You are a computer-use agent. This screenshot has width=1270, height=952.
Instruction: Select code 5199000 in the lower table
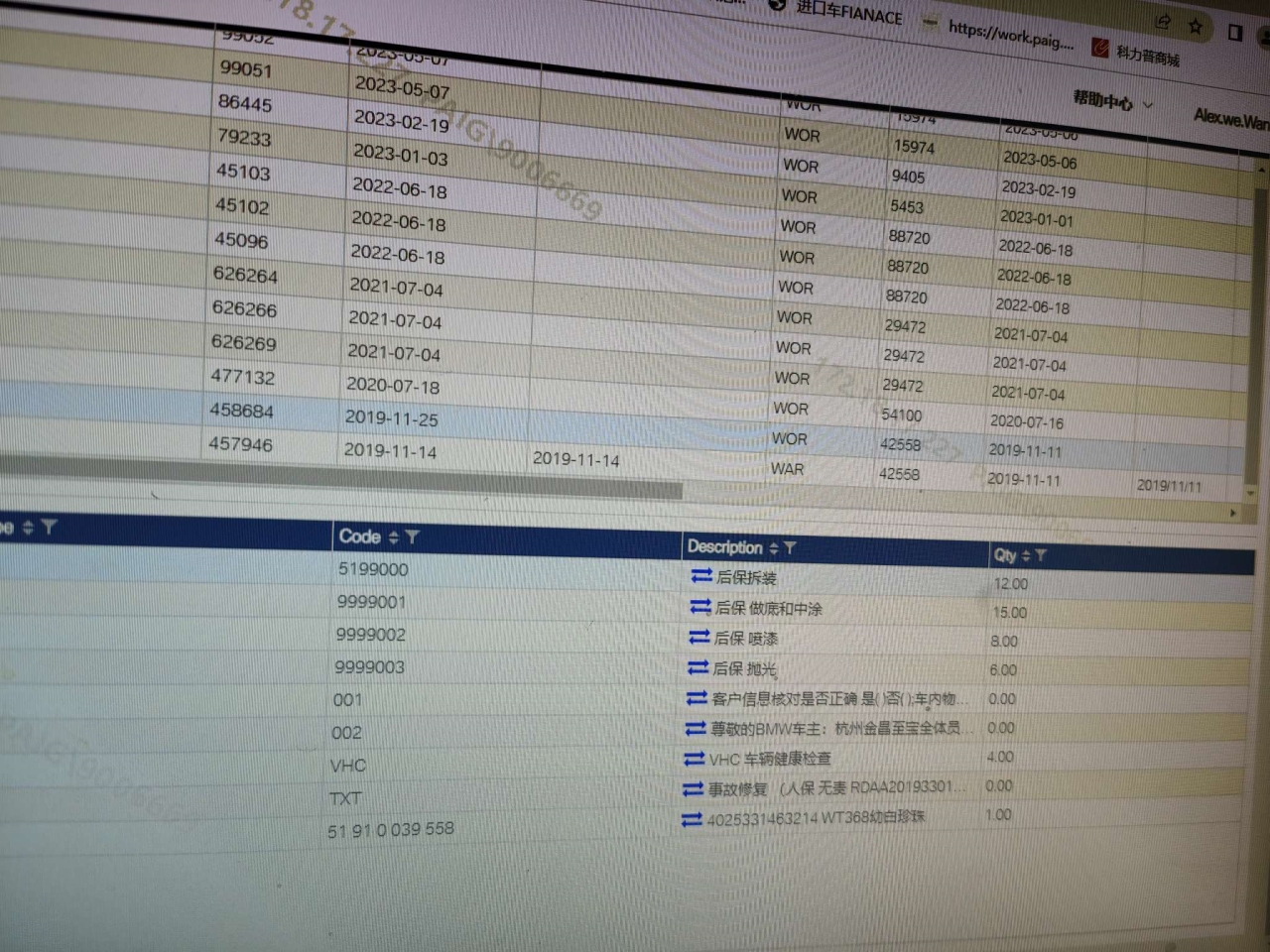pos(373,569)
